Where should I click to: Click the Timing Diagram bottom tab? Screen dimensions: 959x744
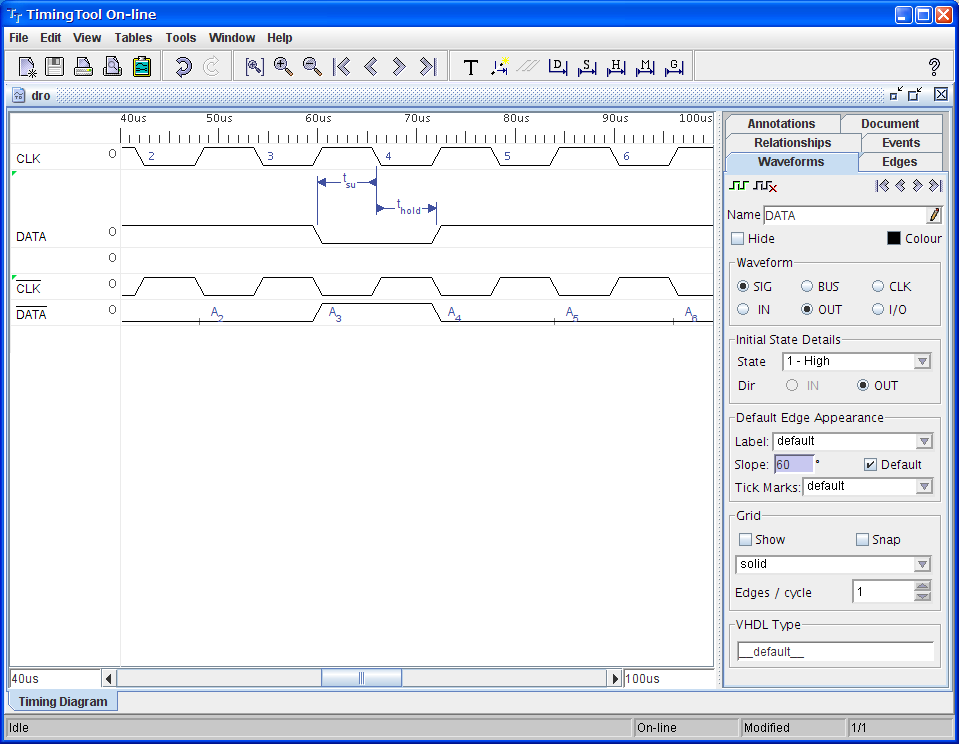tap(63, 702)
